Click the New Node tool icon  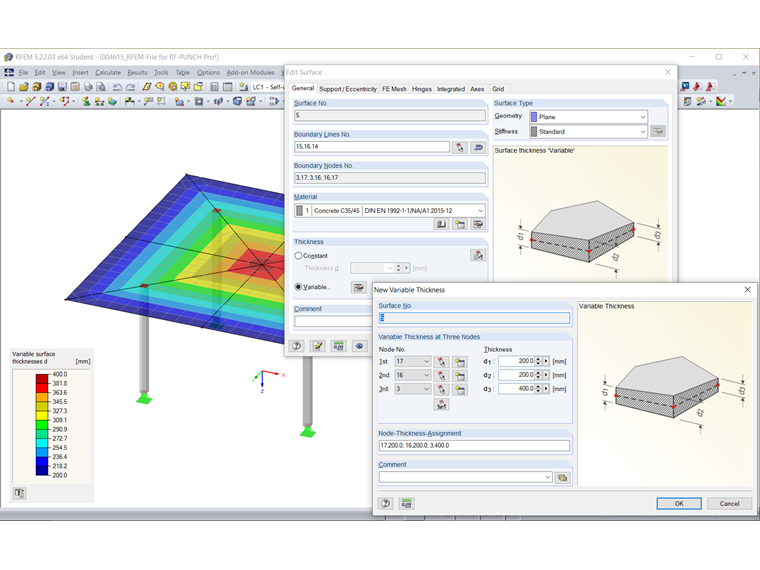pos(10,101)
